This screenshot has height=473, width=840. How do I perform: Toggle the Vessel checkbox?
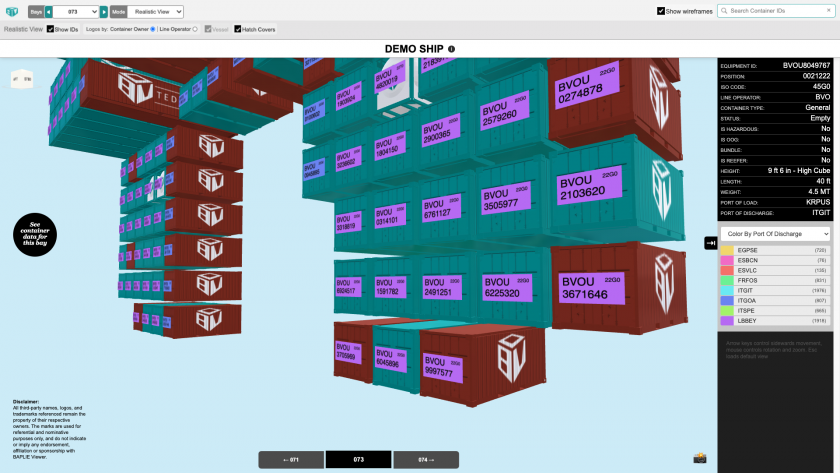pos(208,29)
